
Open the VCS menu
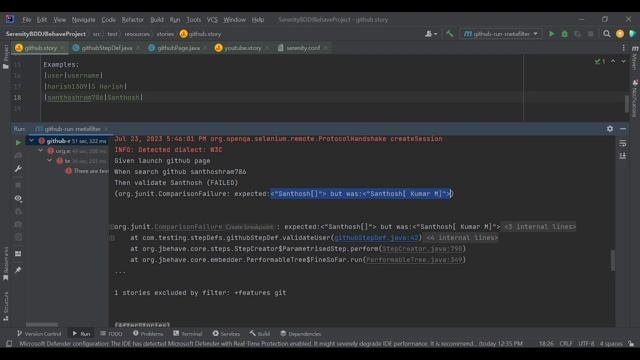212,20
